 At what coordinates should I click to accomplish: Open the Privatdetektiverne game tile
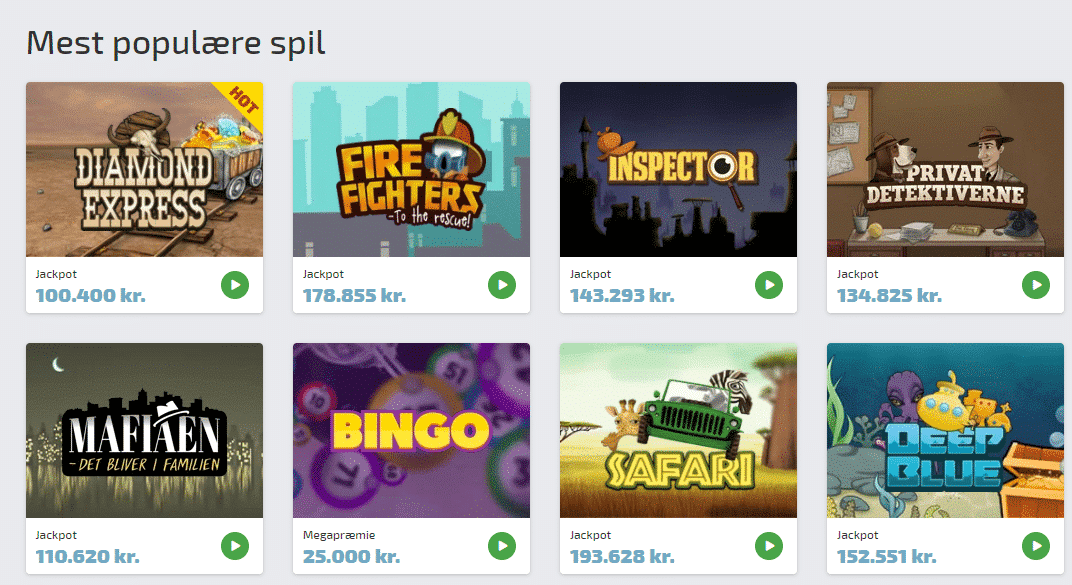pos(944,168)
